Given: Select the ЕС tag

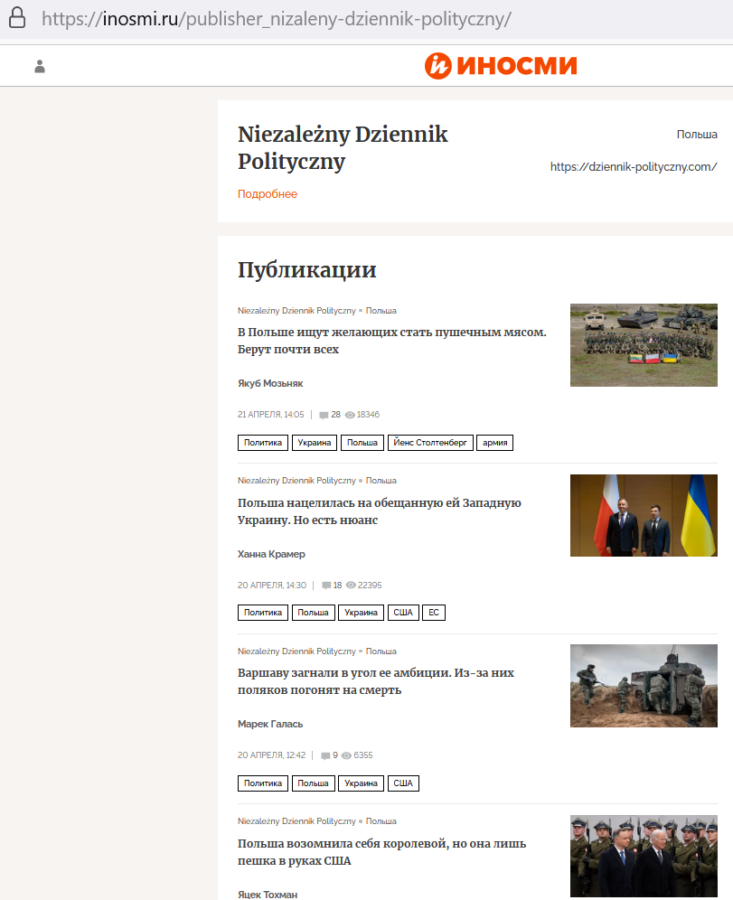Looking at the screenshot, I should coord(433,613).
